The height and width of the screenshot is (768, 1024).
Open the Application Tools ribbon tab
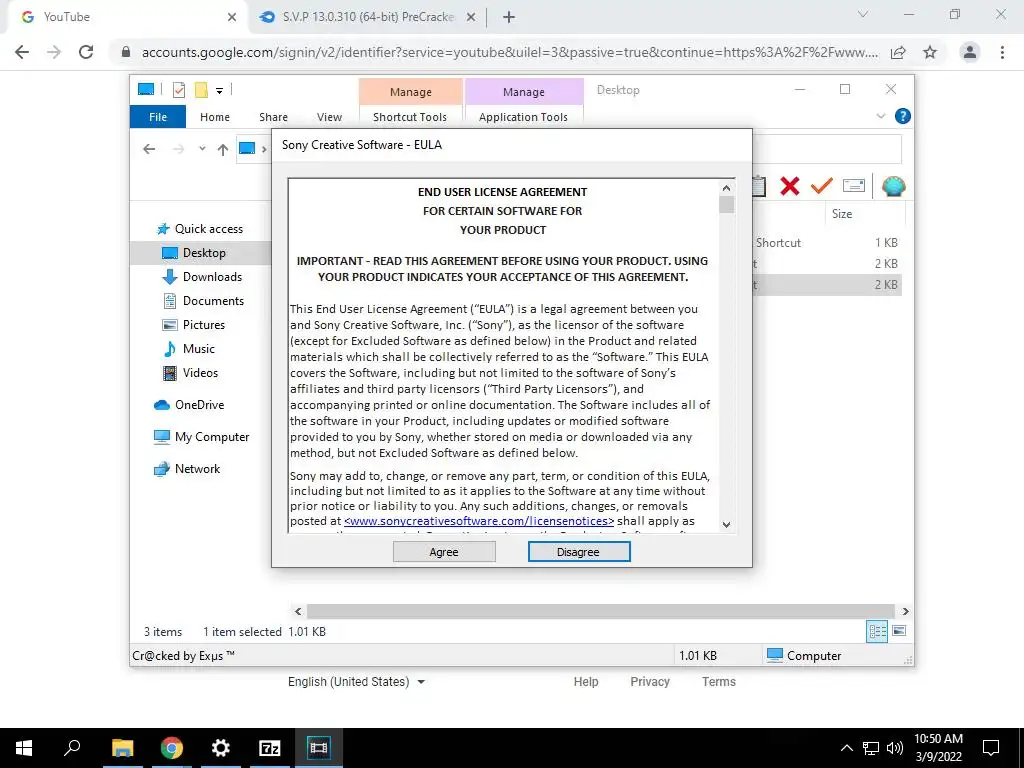pyautogui.click(x=523, y=117)
